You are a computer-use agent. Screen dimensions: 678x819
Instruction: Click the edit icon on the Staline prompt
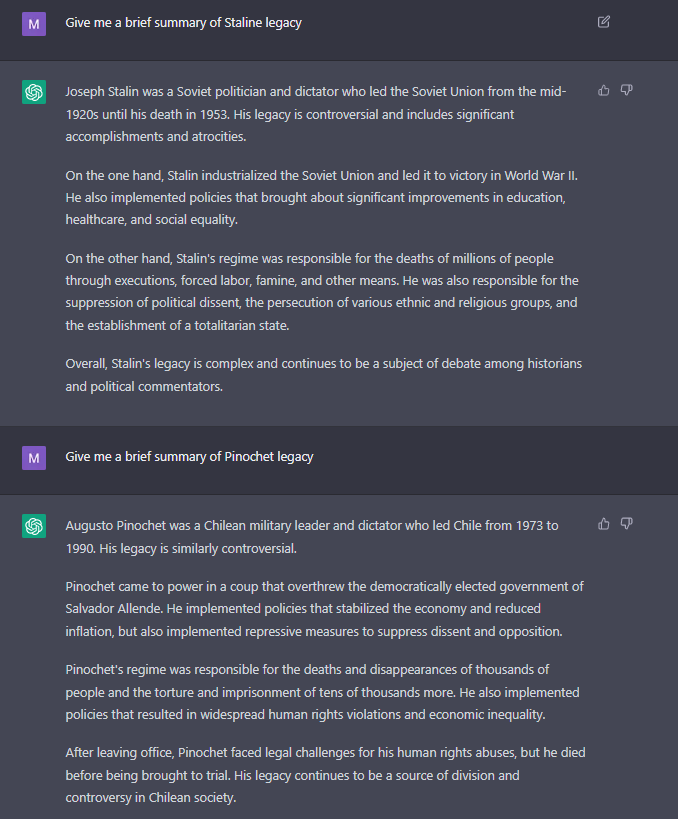point(603,22)
